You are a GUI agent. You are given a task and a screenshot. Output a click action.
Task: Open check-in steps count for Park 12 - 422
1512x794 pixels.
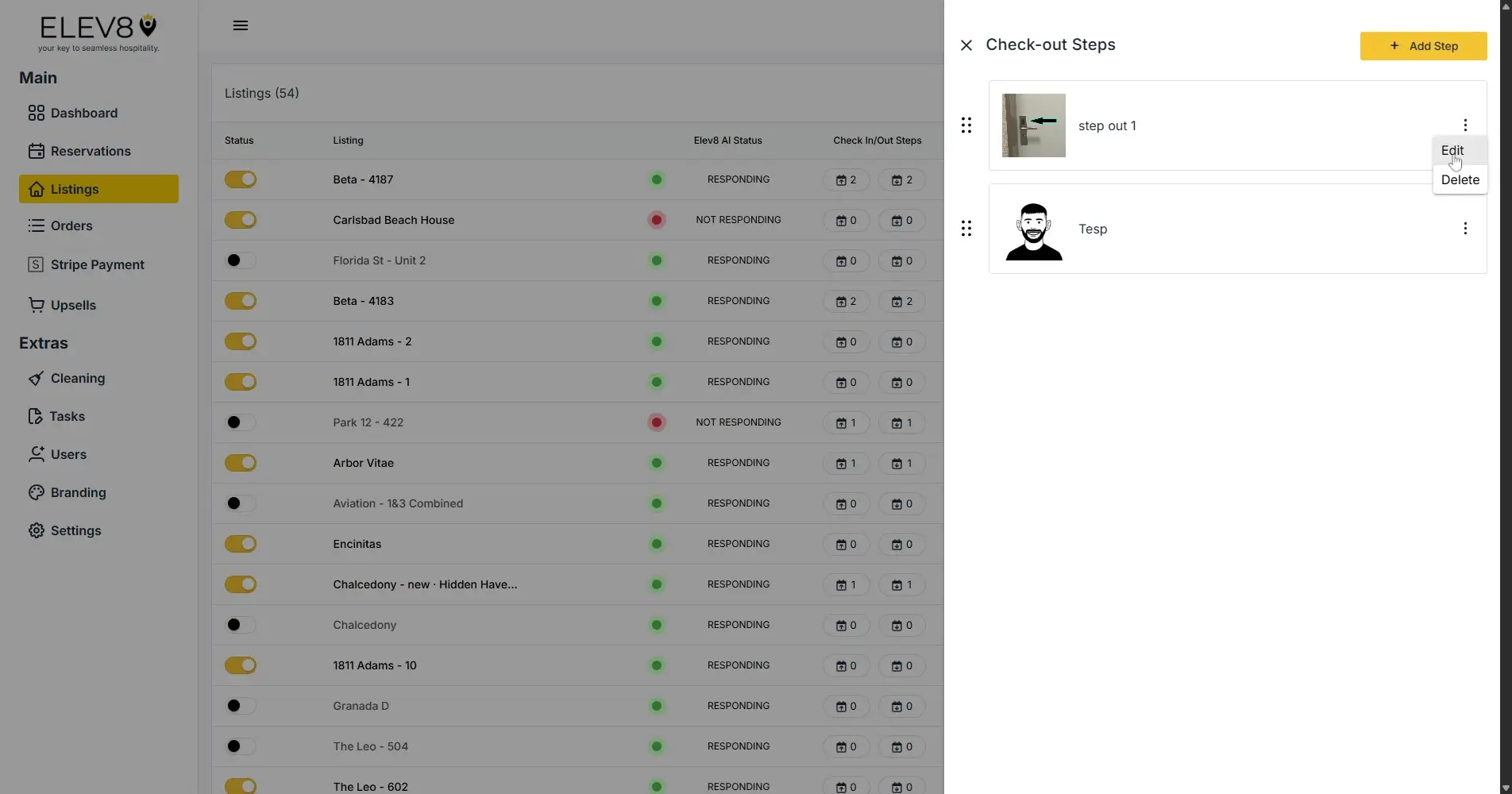coord(846,422)
